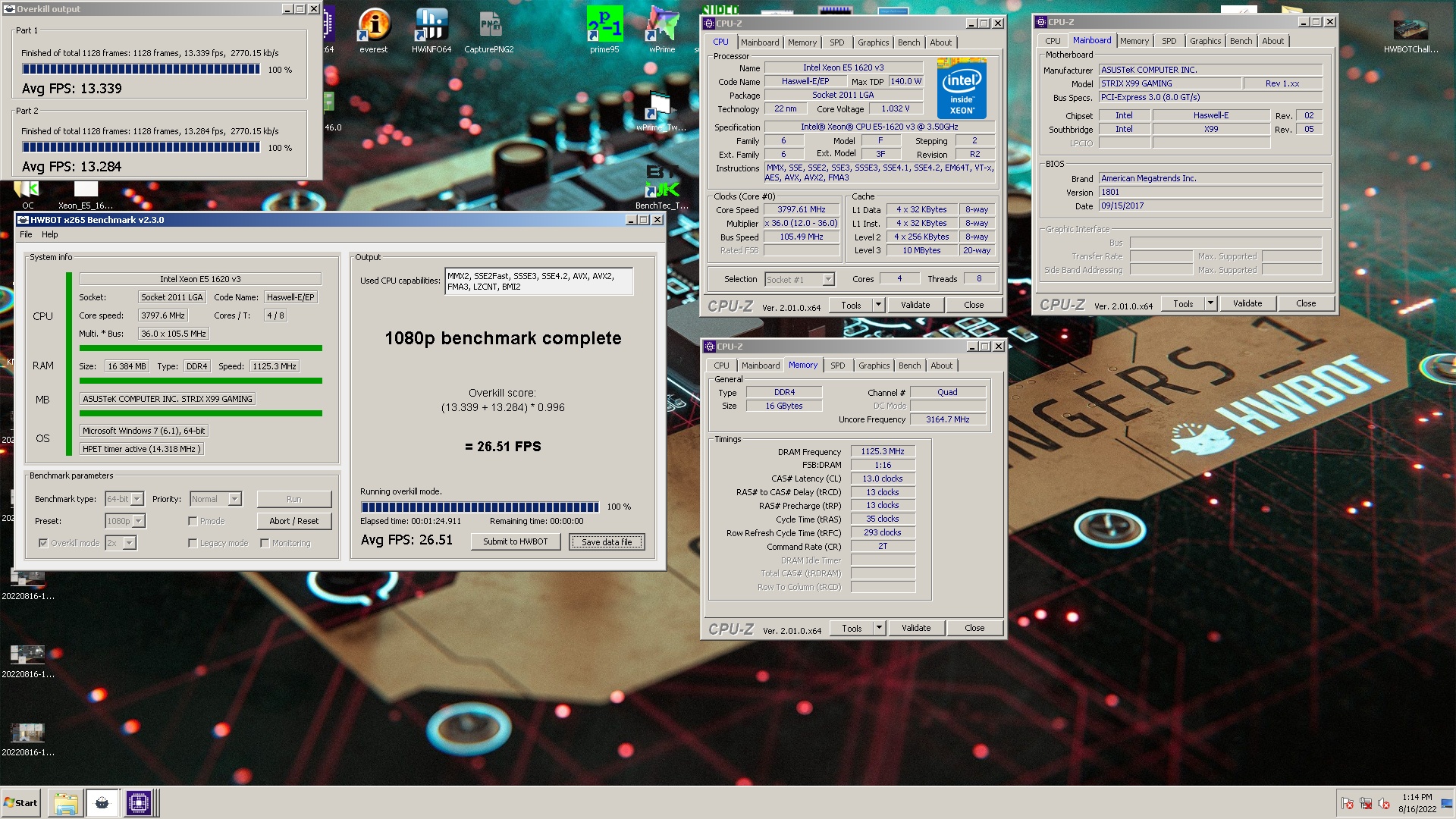Click Submit to HWBOT button
Image resolution: width=1456 pixels, height=819 pixels.
(x=516, y=541)
